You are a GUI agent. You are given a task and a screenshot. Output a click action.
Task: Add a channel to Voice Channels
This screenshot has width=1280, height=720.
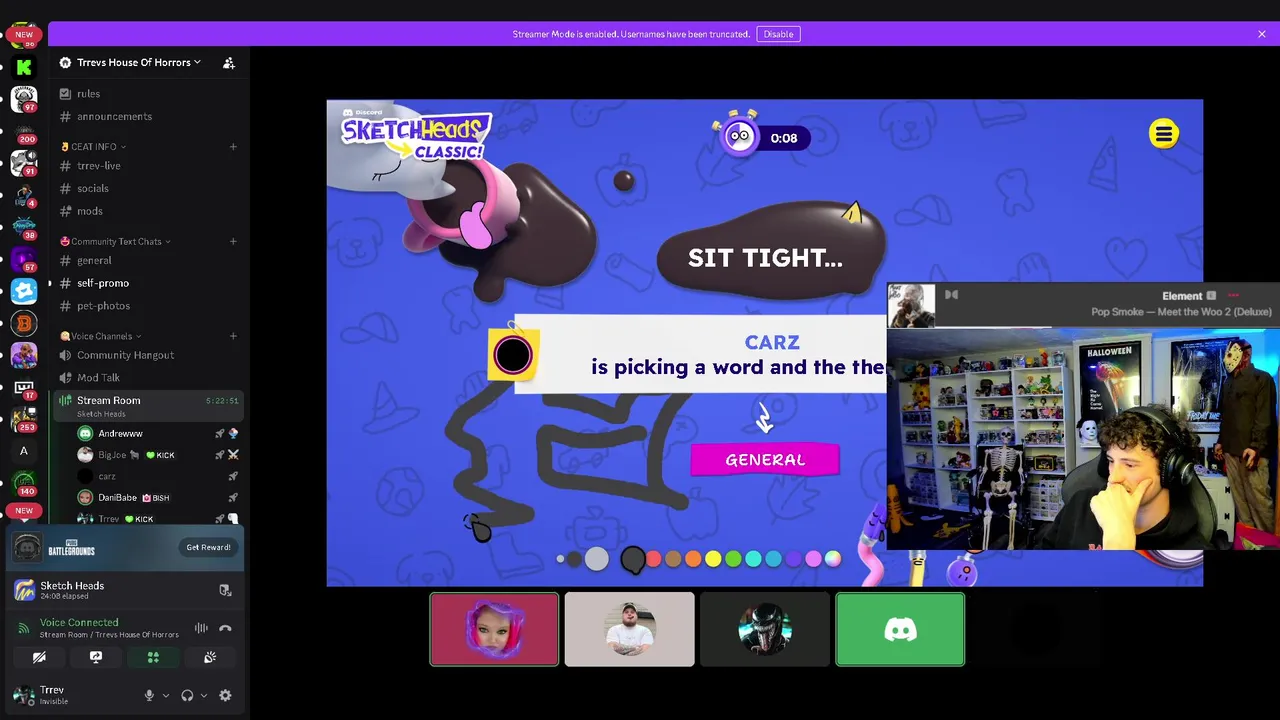click(x=233, y=336)
